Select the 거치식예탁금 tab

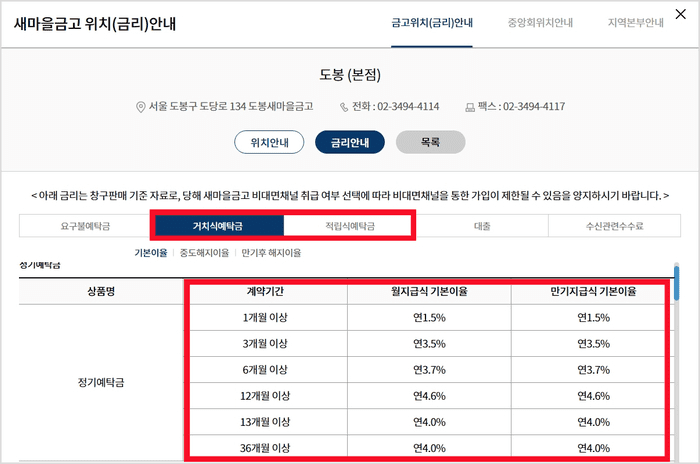pos(218,226)
